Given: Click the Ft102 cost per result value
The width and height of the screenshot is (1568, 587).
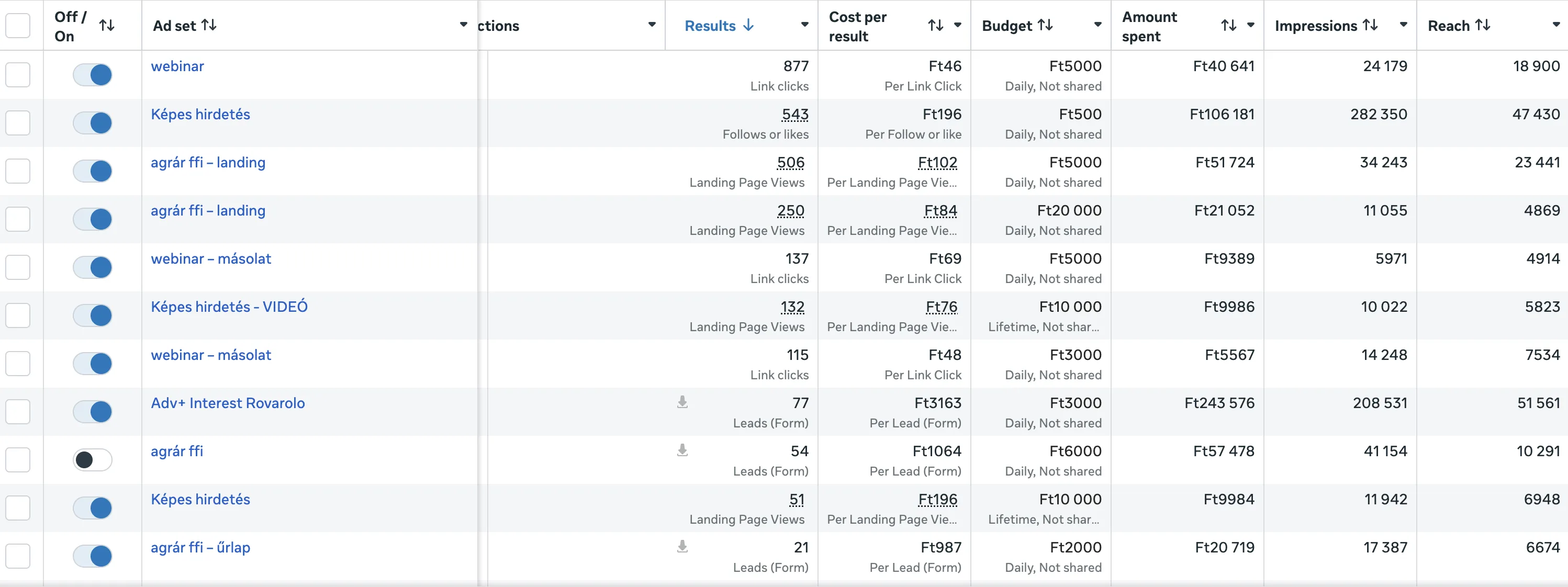Looking at the screenshot, I should coord(937,162).
